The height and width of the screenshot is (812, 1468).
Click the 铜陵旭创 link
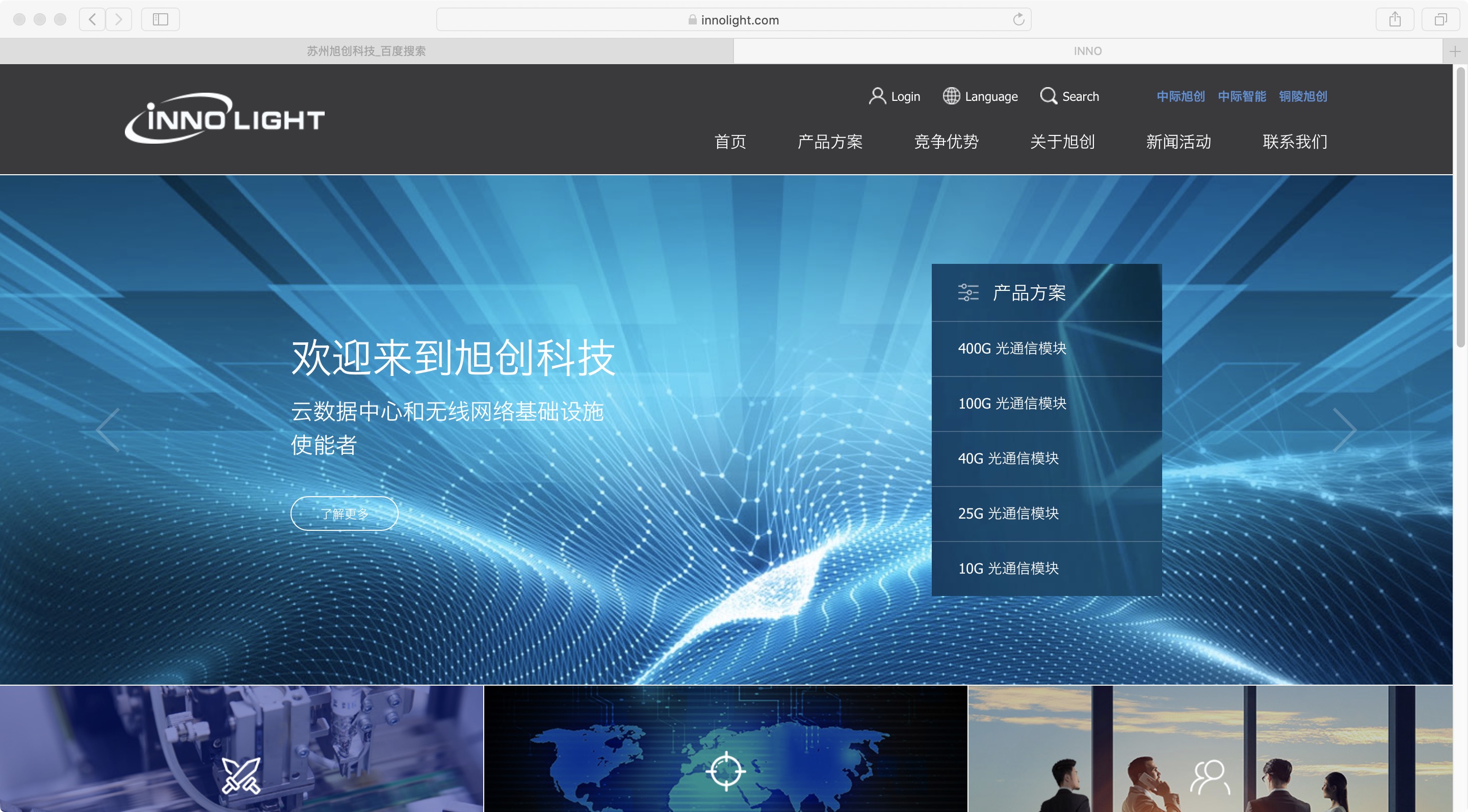pos(1303,96)
